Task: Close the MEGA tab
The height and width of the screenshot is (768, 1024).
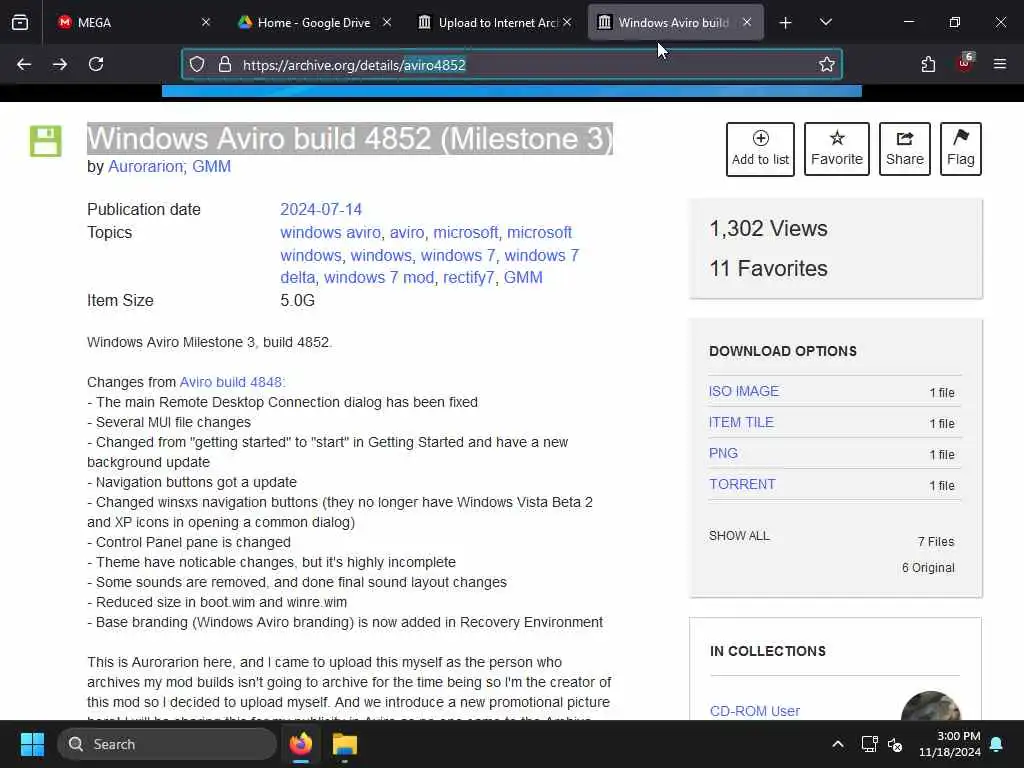Action: click(x=206, y=22)
